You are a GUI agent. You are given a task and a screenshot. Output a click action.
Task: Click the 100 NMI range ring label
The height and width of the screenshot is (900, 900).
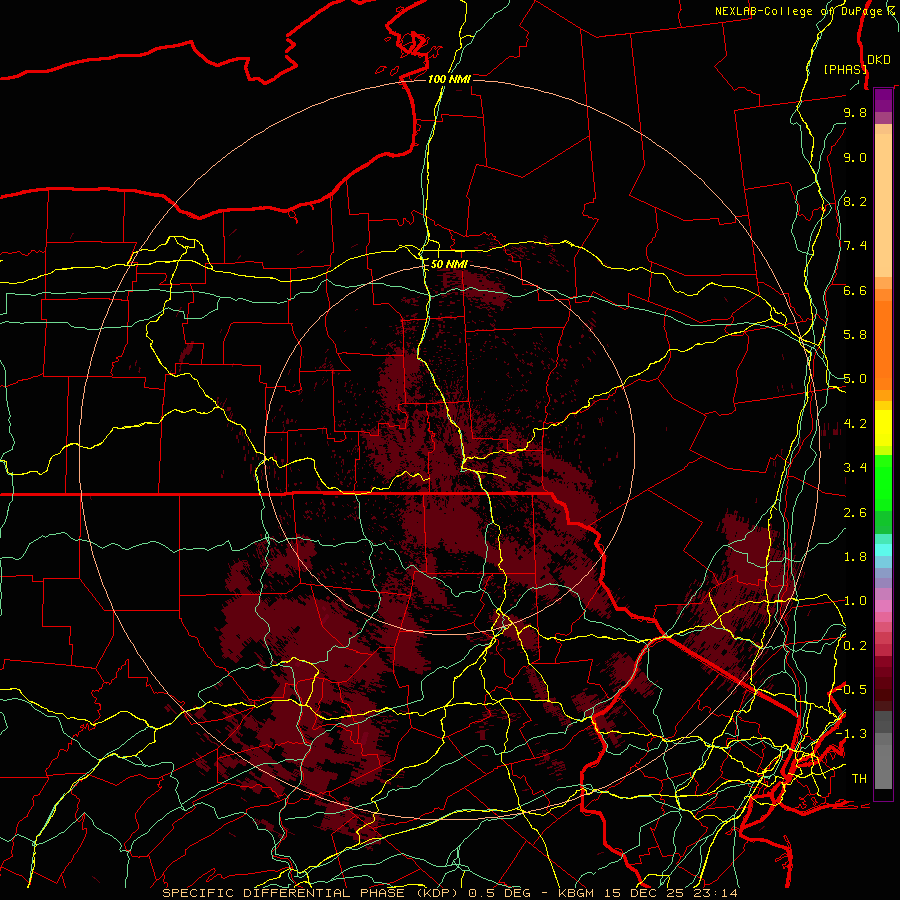point(449,79)
